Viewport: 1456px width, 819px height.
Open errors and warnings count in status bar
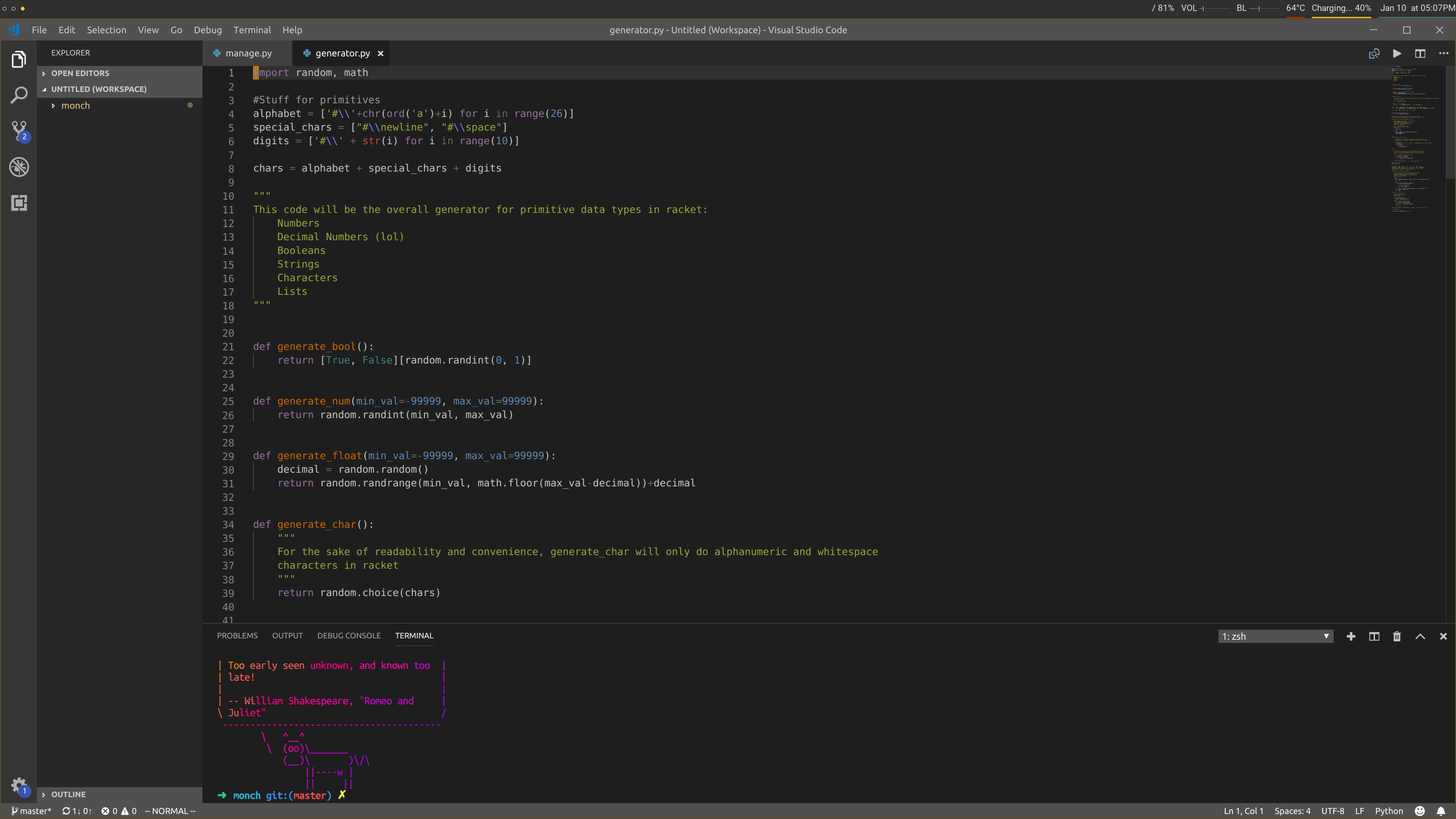click(x=119, y=811)
